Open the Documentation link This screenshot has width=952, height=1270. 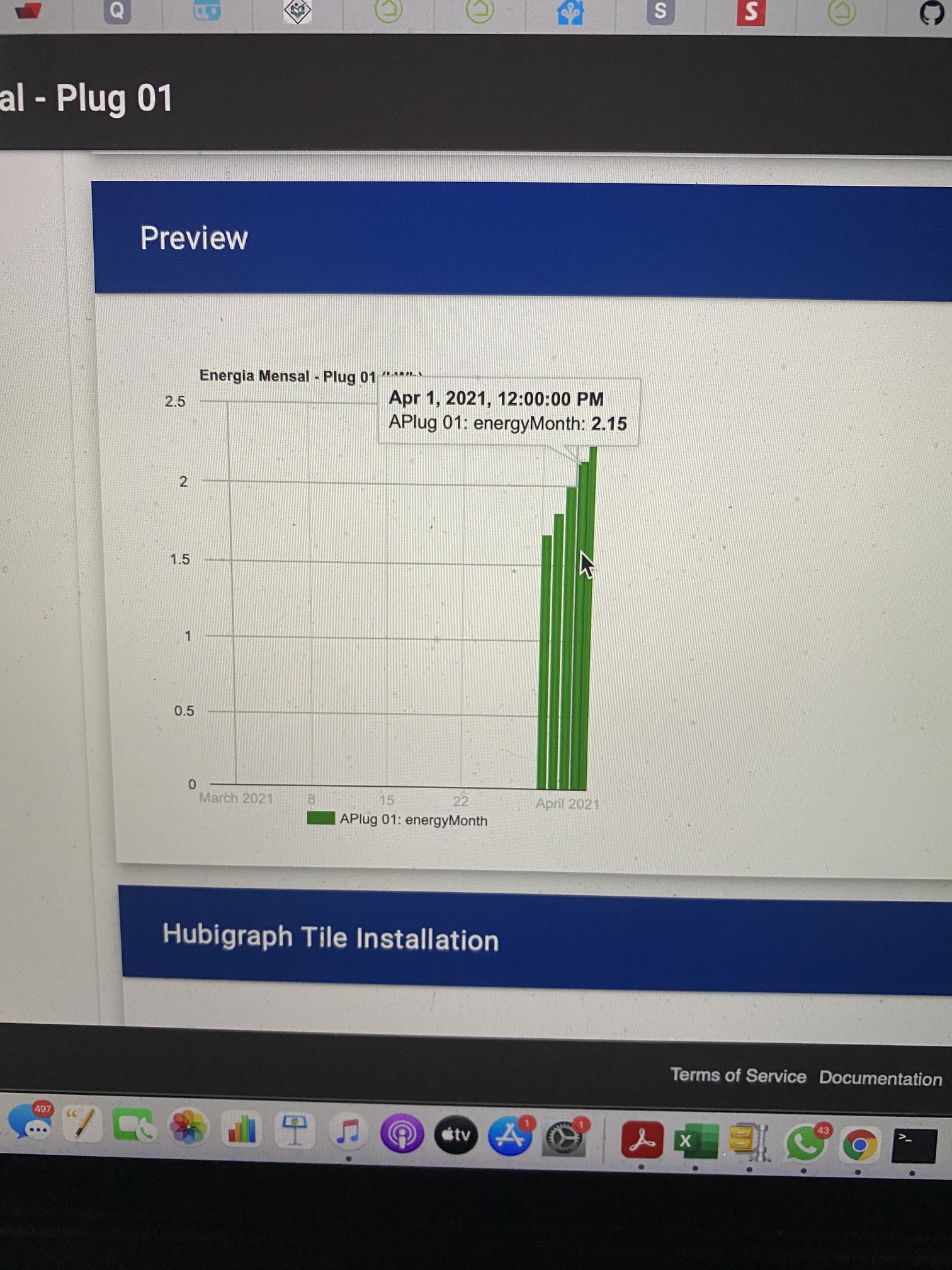coord(880,1078)
